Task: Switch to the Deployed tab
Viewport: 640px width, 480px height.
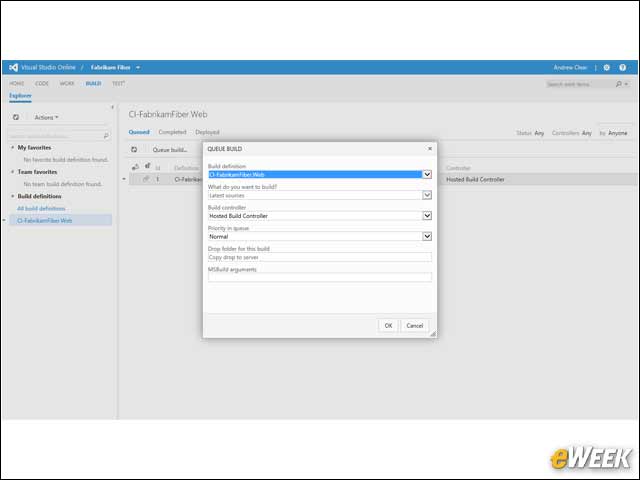Action: pyautogui.click(x=207, y=132)
